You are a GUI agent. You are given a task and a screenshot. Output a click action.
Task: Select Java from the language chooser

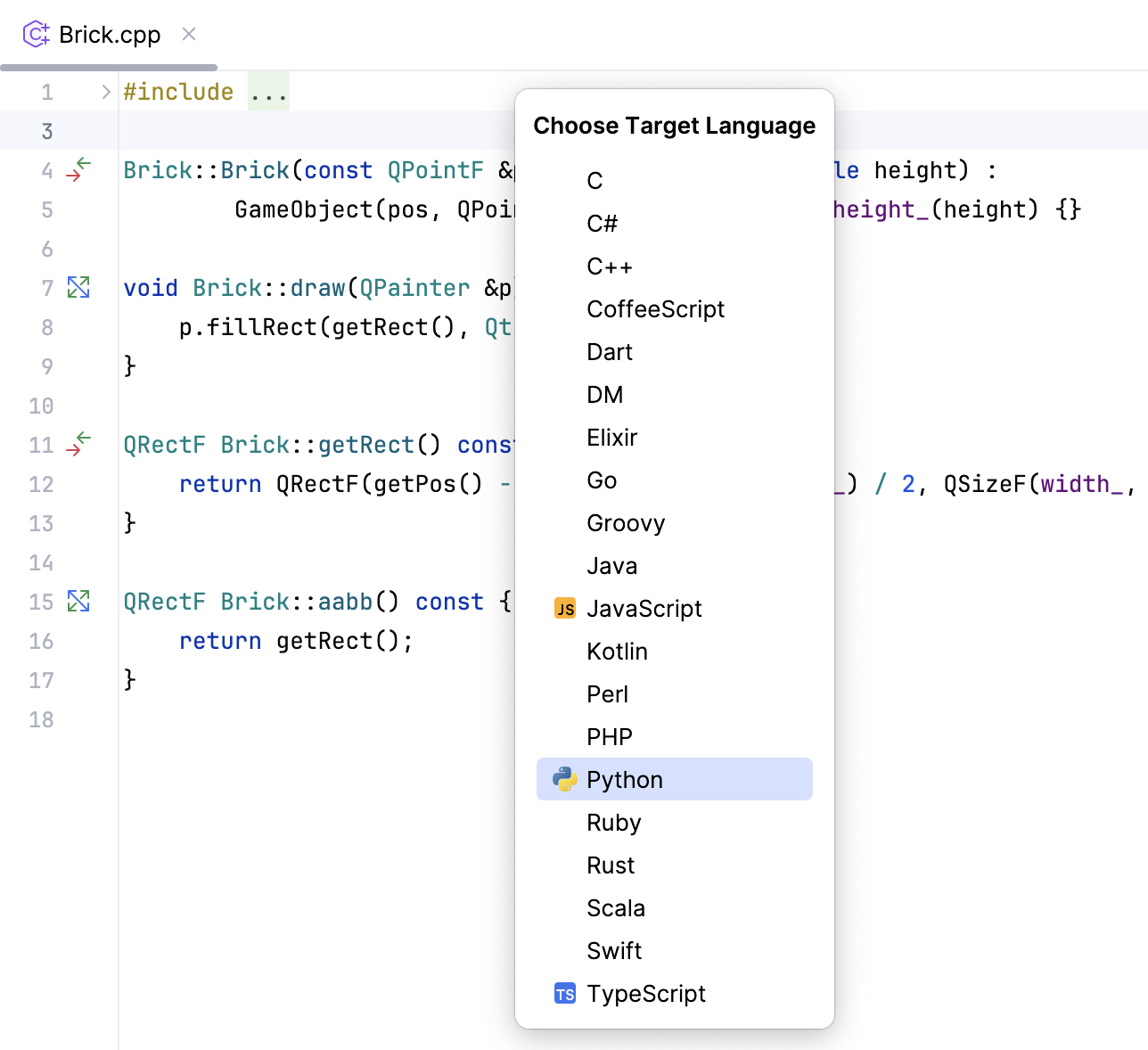point(611,565)
